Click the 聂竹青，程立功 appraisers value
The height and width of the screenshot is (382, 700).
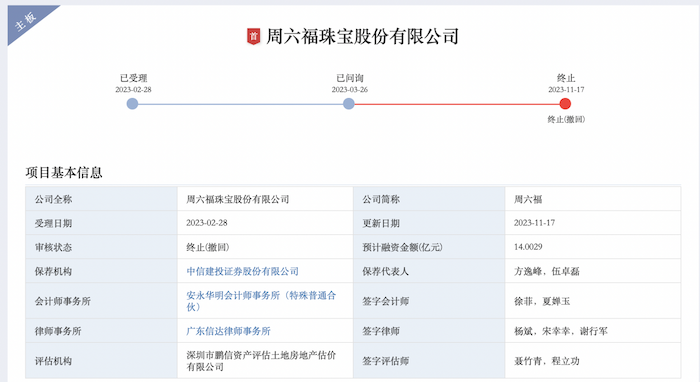click(547, 361)
